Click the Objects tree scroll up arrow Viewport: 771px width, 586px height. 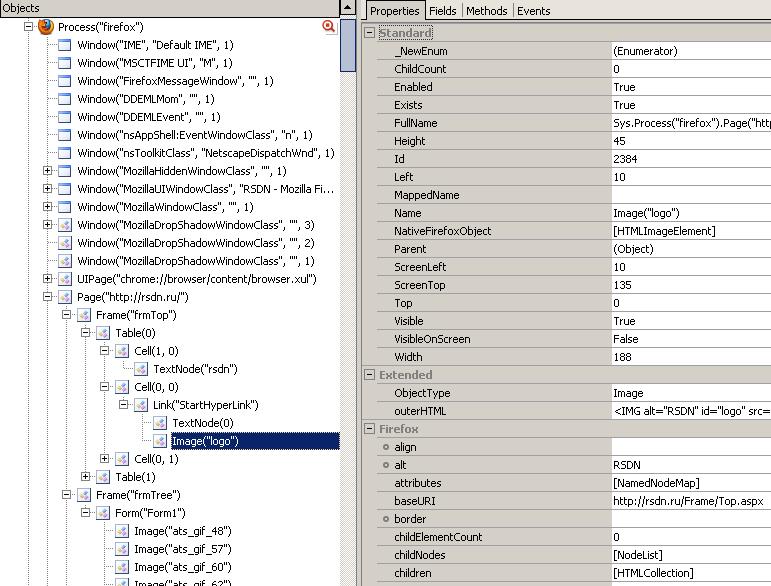[348, 8]
